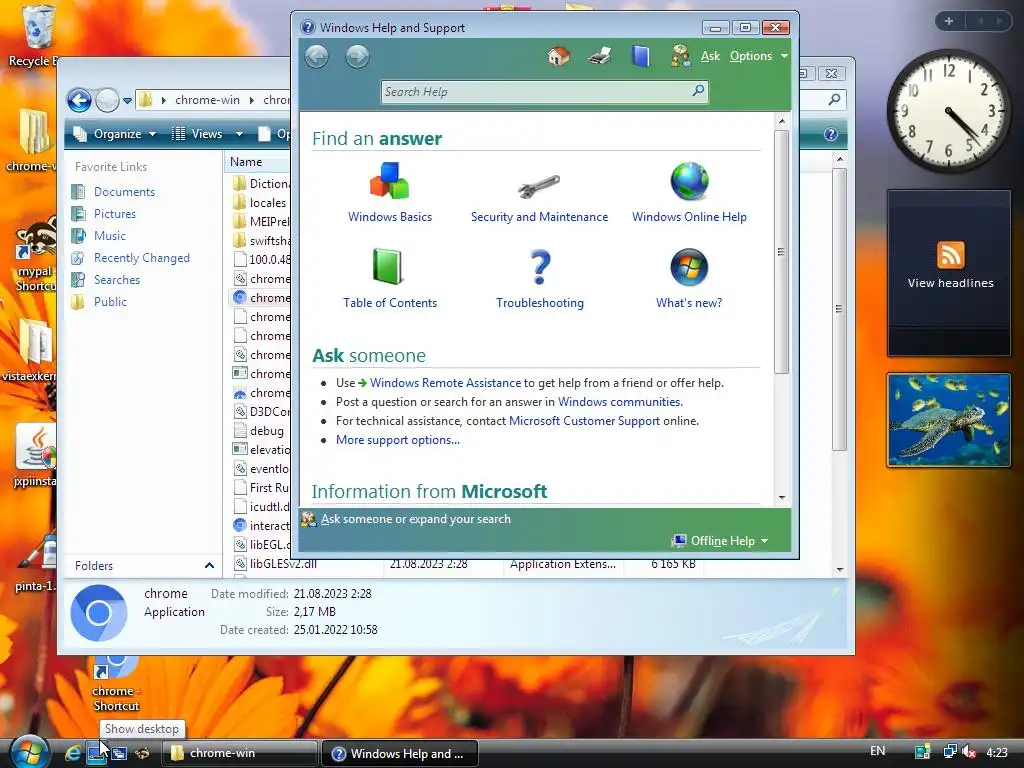Go Home in Windows Help and Support

558,56
